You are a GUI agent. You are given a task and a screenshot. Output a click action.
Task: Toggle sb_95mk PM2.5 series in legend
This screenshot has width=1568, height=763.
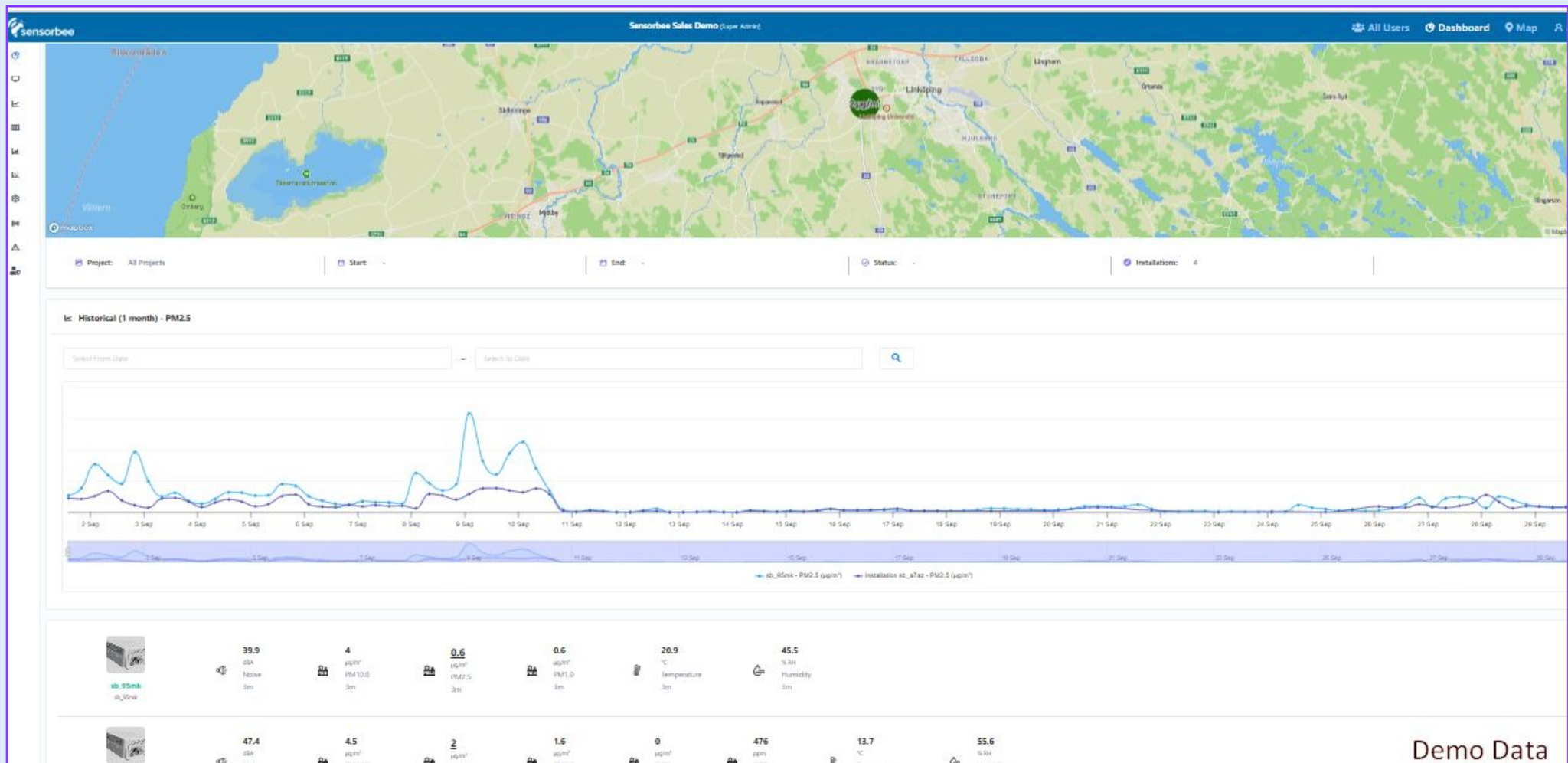point(799,575)
